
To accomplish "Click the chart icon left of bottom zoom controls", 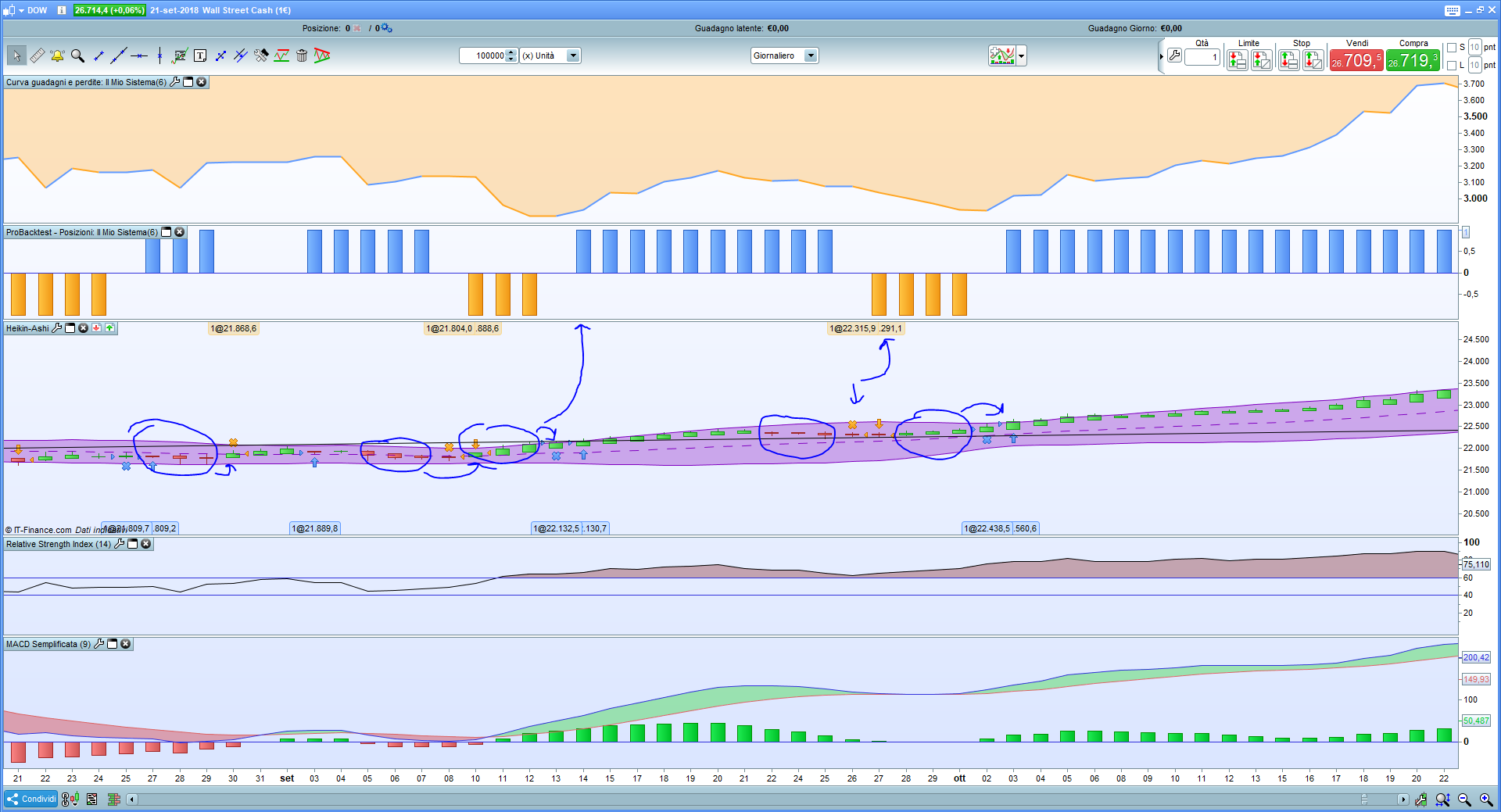I will click(x=1420, y=799).
